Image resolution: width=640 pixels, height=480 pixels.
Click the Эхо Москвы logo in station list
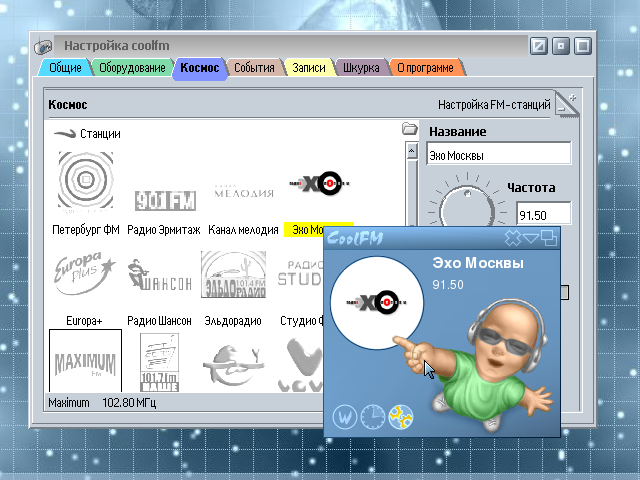(x=319, y=184)
